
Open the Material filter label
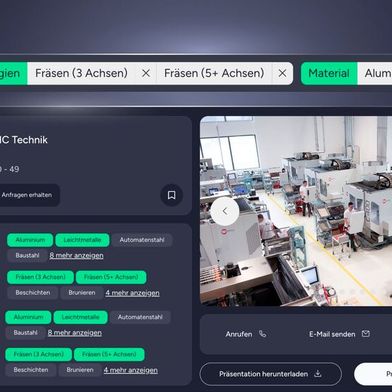[329, 73]
